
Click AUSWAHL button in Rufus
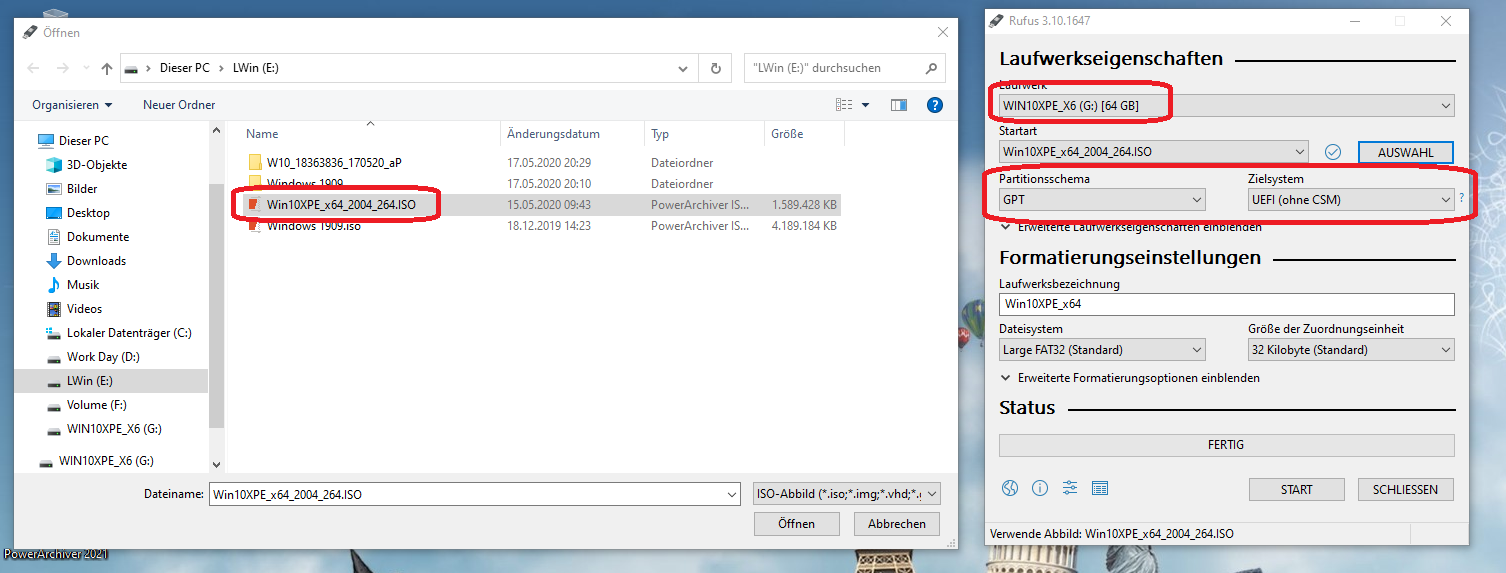click(1405, 152)
